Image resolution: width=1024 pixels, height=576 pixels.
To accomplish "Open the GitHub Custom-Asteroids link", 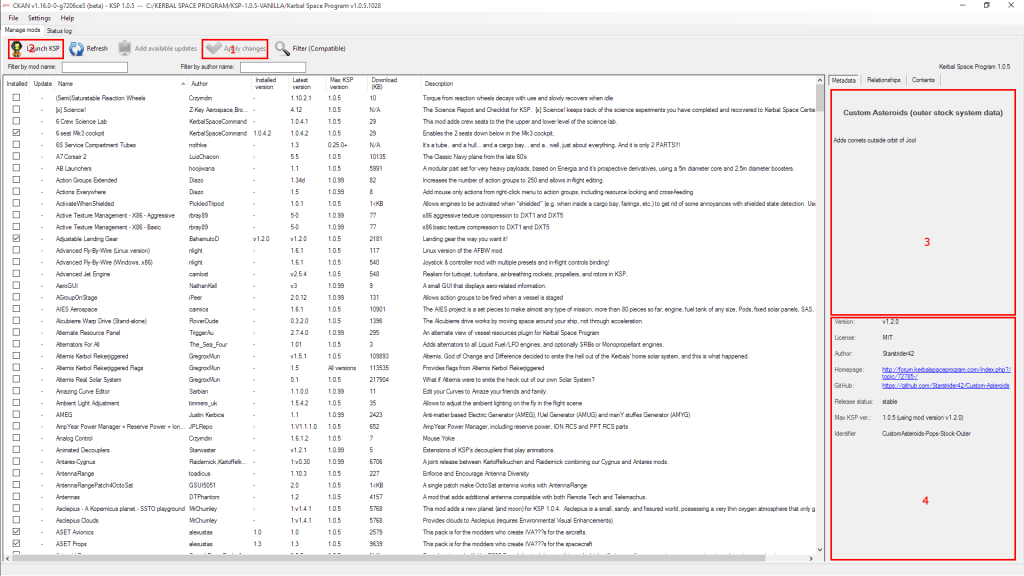I will (x=945, y=386).
